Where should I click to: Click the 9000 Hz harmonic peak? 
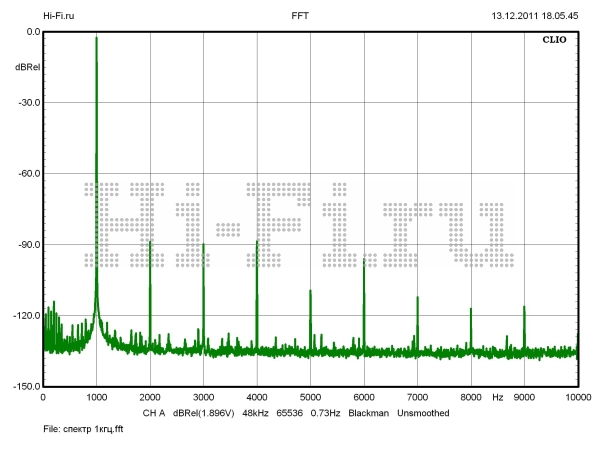tap(524, 308)
